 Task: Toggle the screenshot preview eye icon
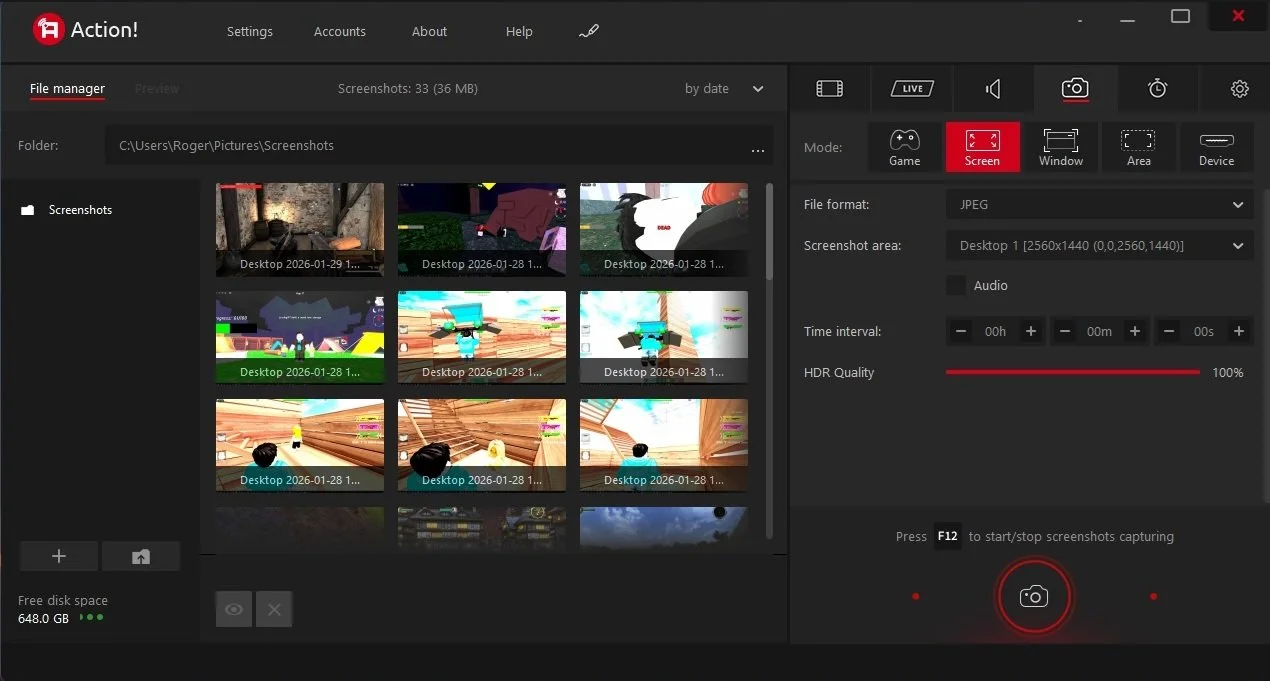point(233,608)
